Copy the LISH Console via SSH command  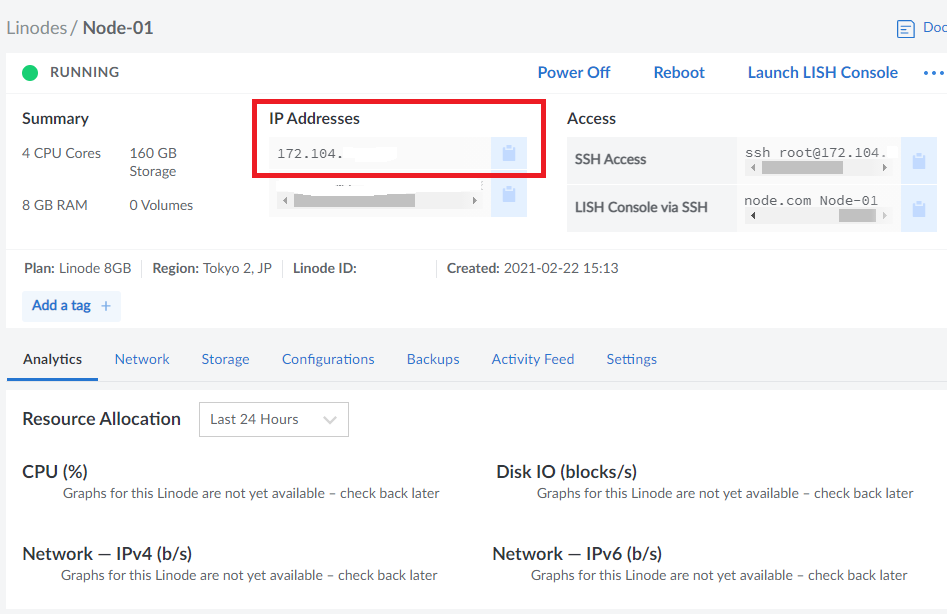tap(918, 208)
